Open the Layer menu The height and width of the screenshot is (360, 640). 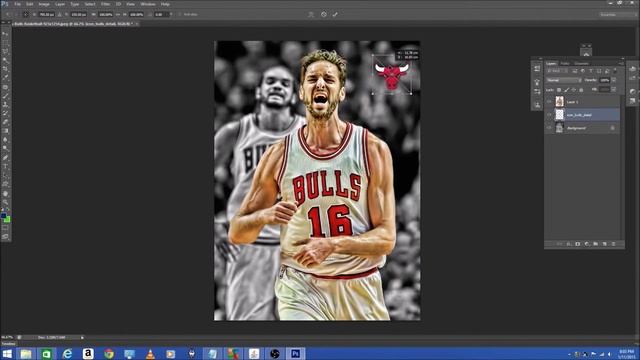[60, 4]
